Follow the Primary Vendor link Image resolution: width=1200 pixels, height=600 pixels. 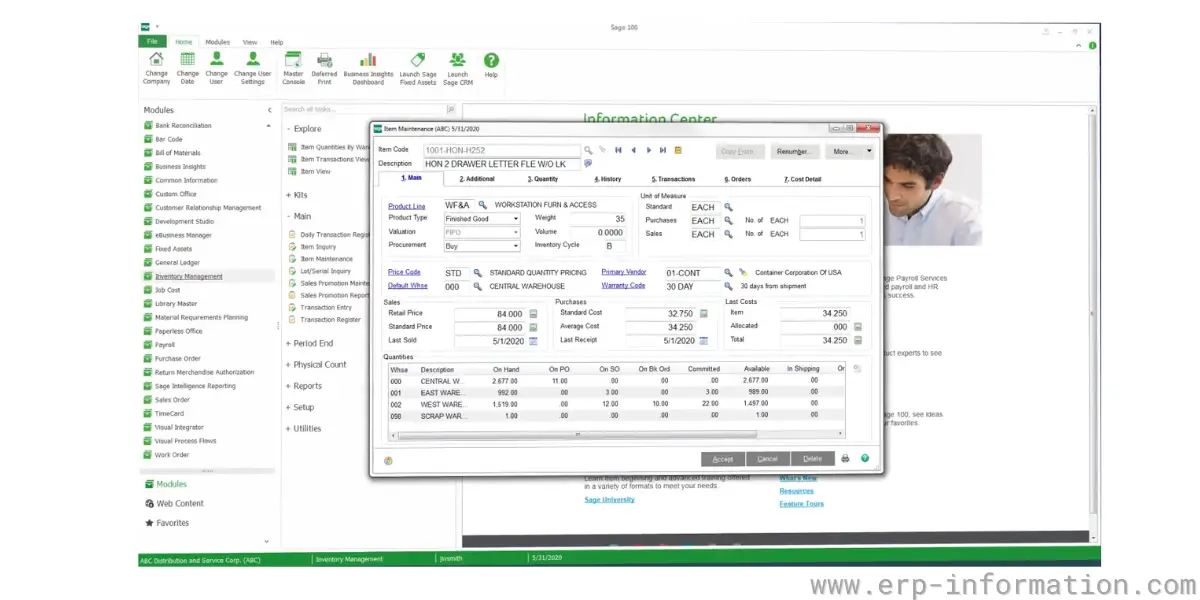[x=624, y=272]
